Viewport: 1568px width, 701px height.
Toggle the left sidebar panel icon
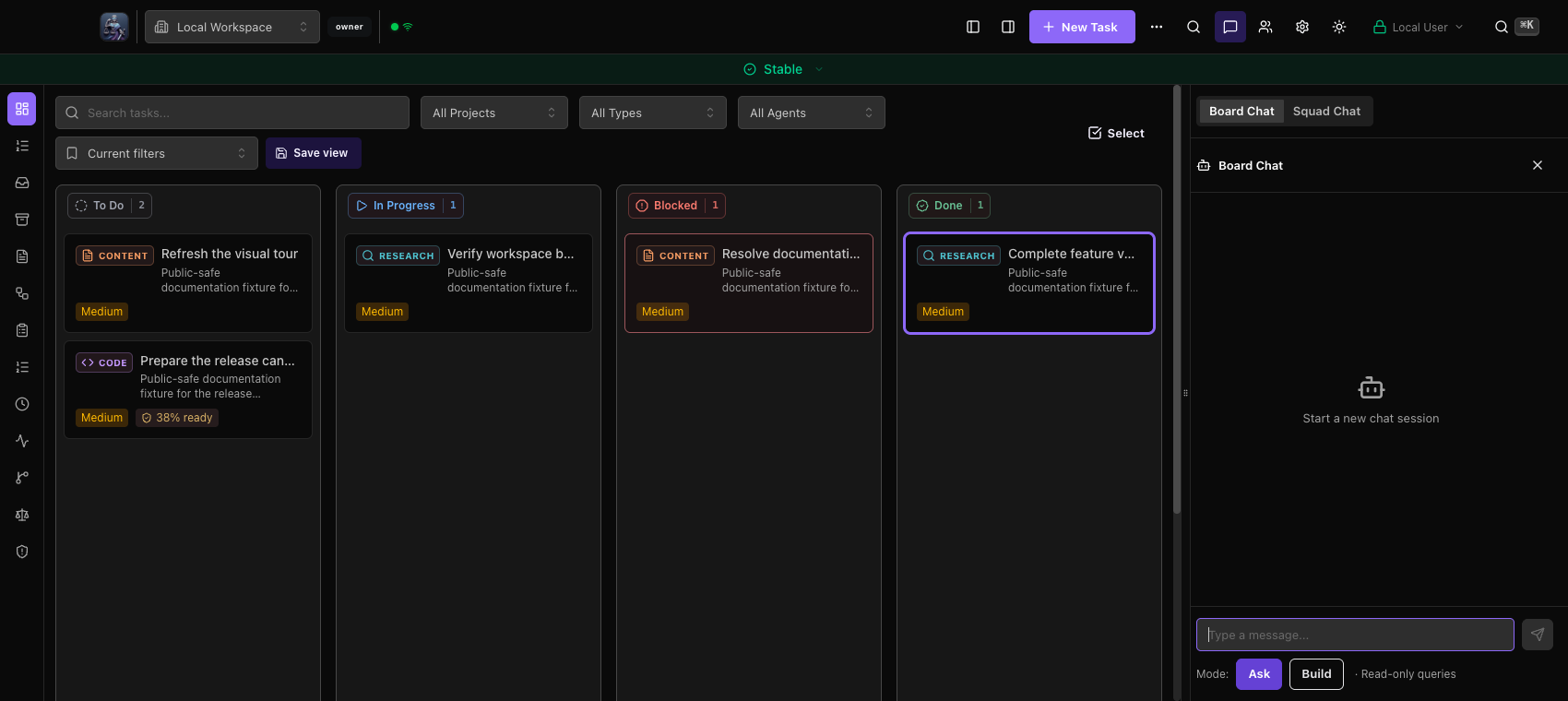pos(973,27)
